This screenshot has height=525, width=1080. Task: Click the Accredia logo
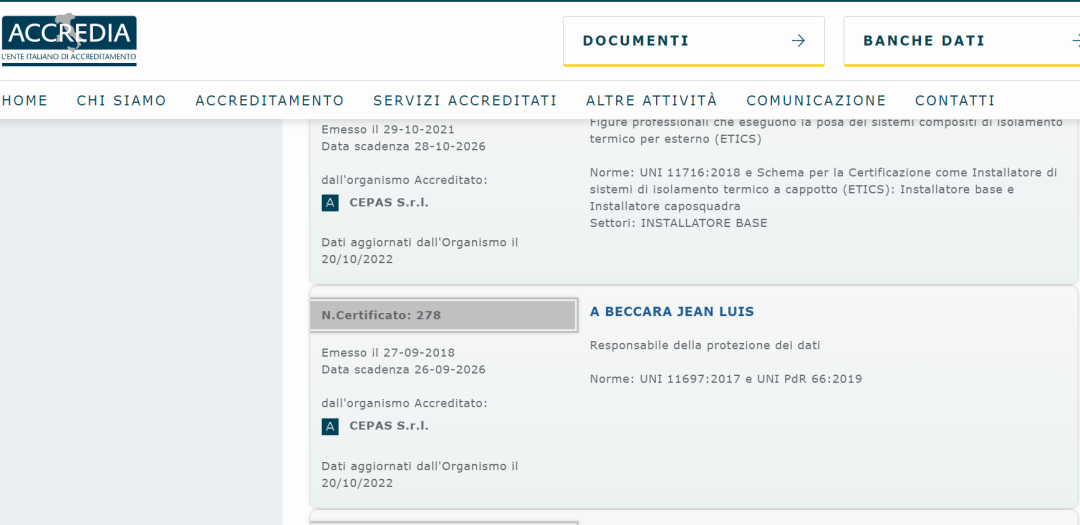pos(69,40)
